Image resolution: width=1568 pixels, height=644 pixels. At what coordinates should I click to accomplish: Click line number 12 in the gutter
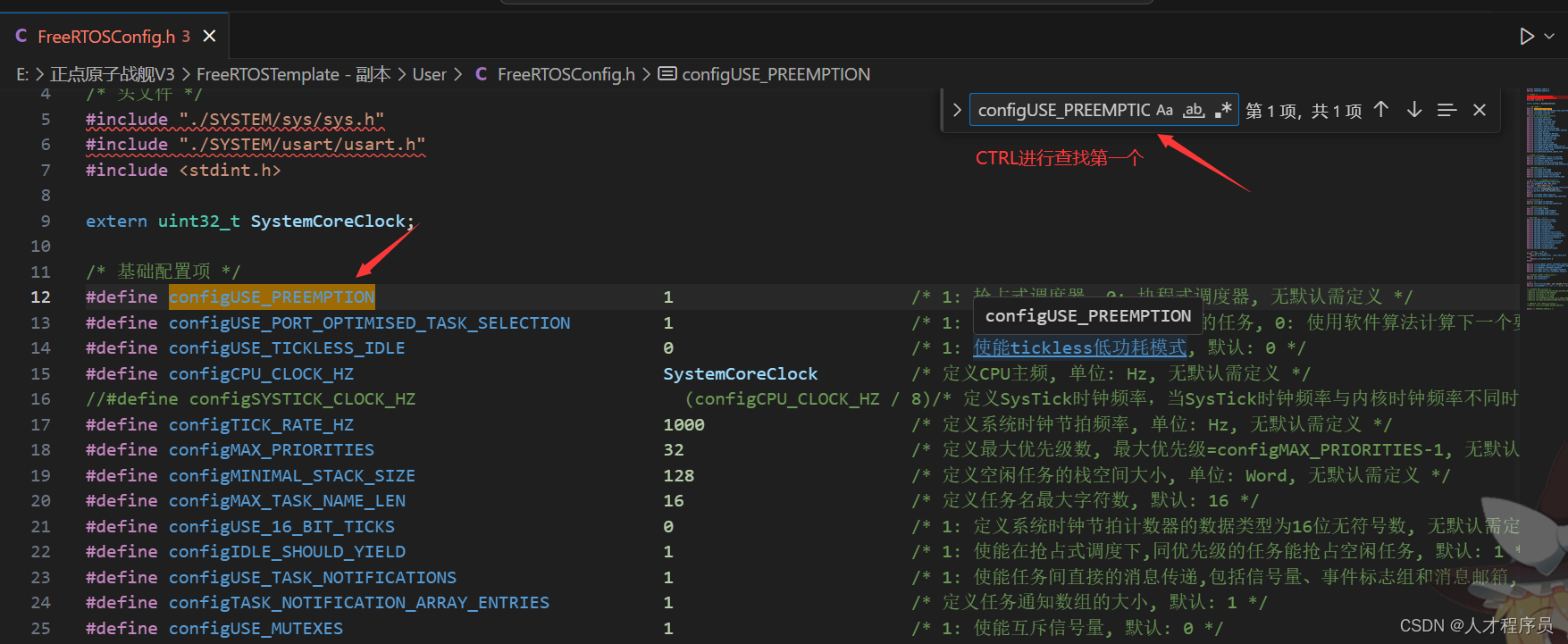[41, 297]
